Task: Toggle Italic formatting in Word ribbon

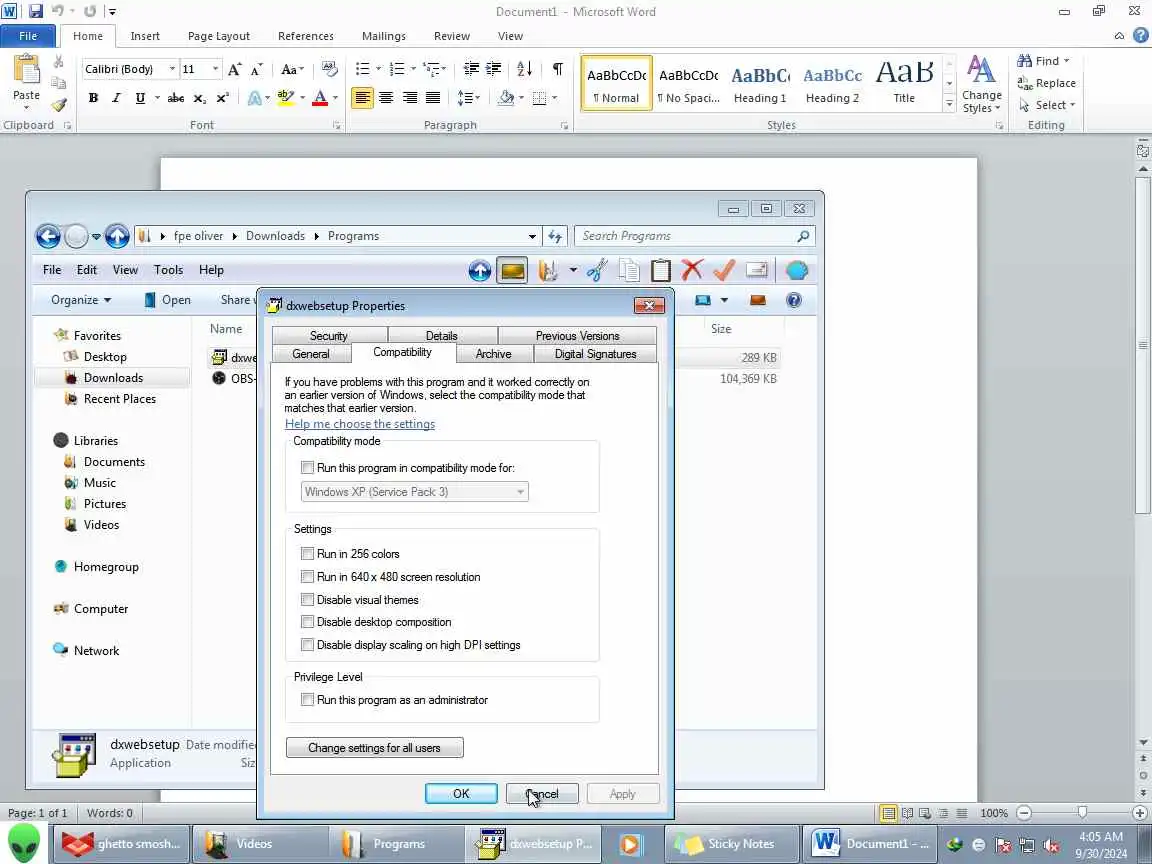Action: click(116, 98)
